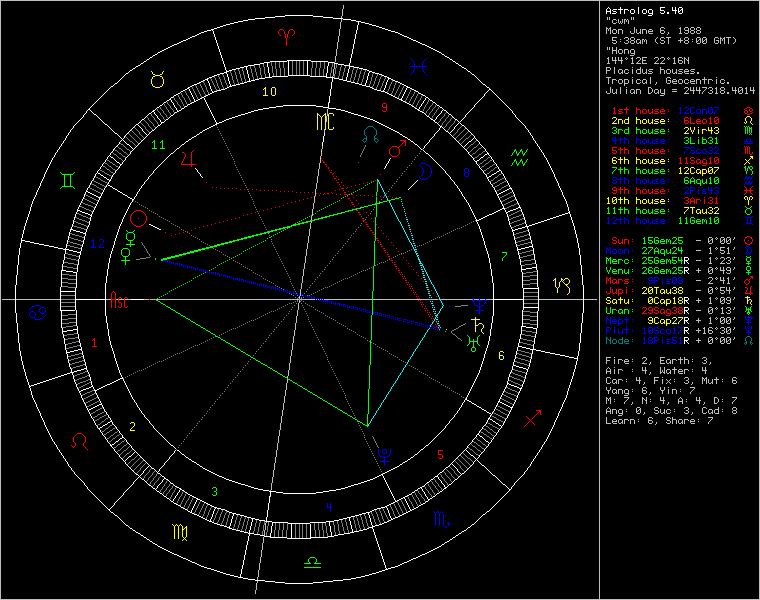Screen dimensions: 760x600
Task: Click the green Gemini glyph on the zodiac ring
Action: pyautogui.click(x=67, y=181)
